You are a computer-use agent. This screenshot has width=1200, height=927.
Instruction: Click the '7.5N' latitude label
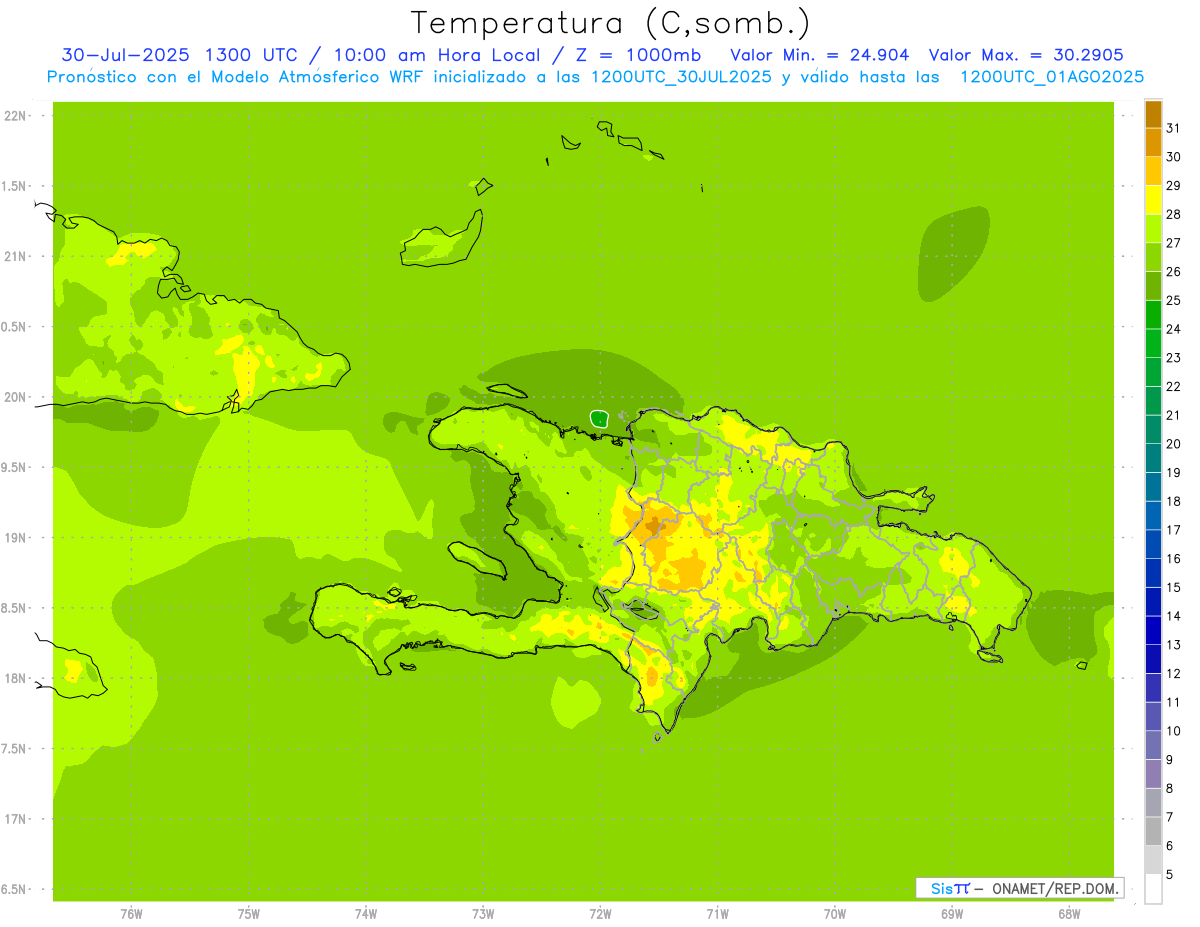(15, 749)
